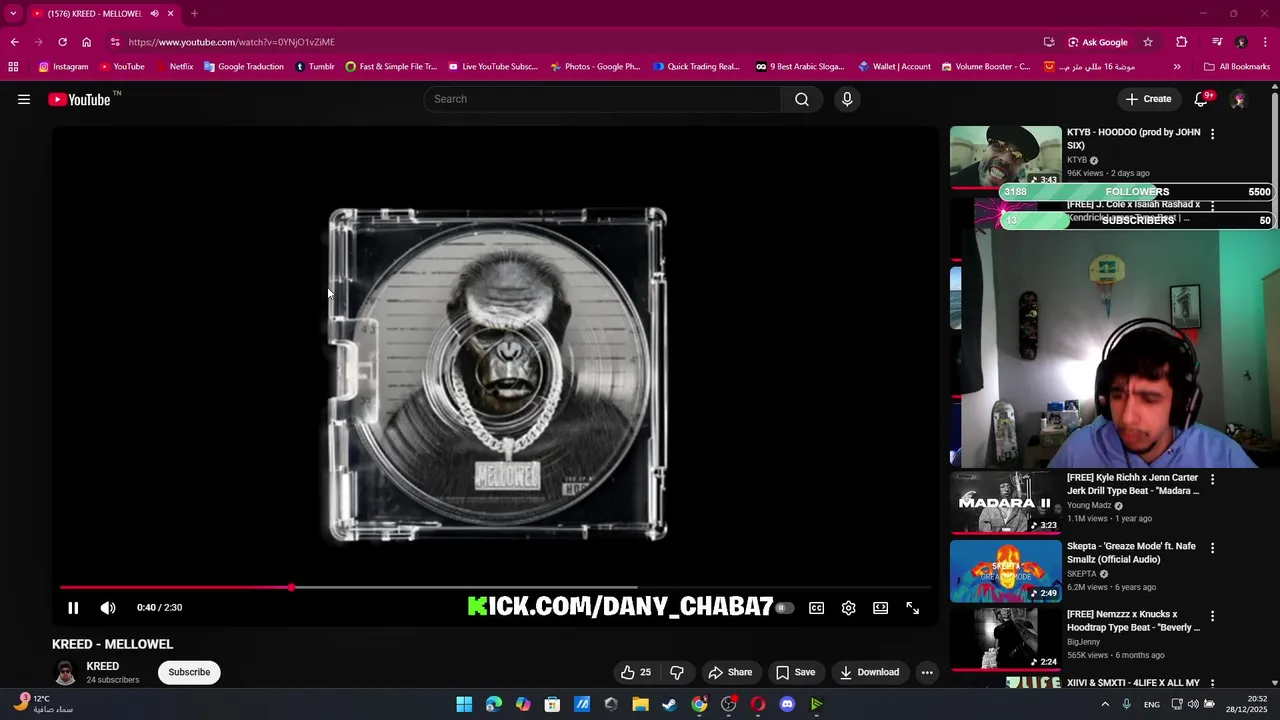Seek on the red video progress bar

point(495,587)
